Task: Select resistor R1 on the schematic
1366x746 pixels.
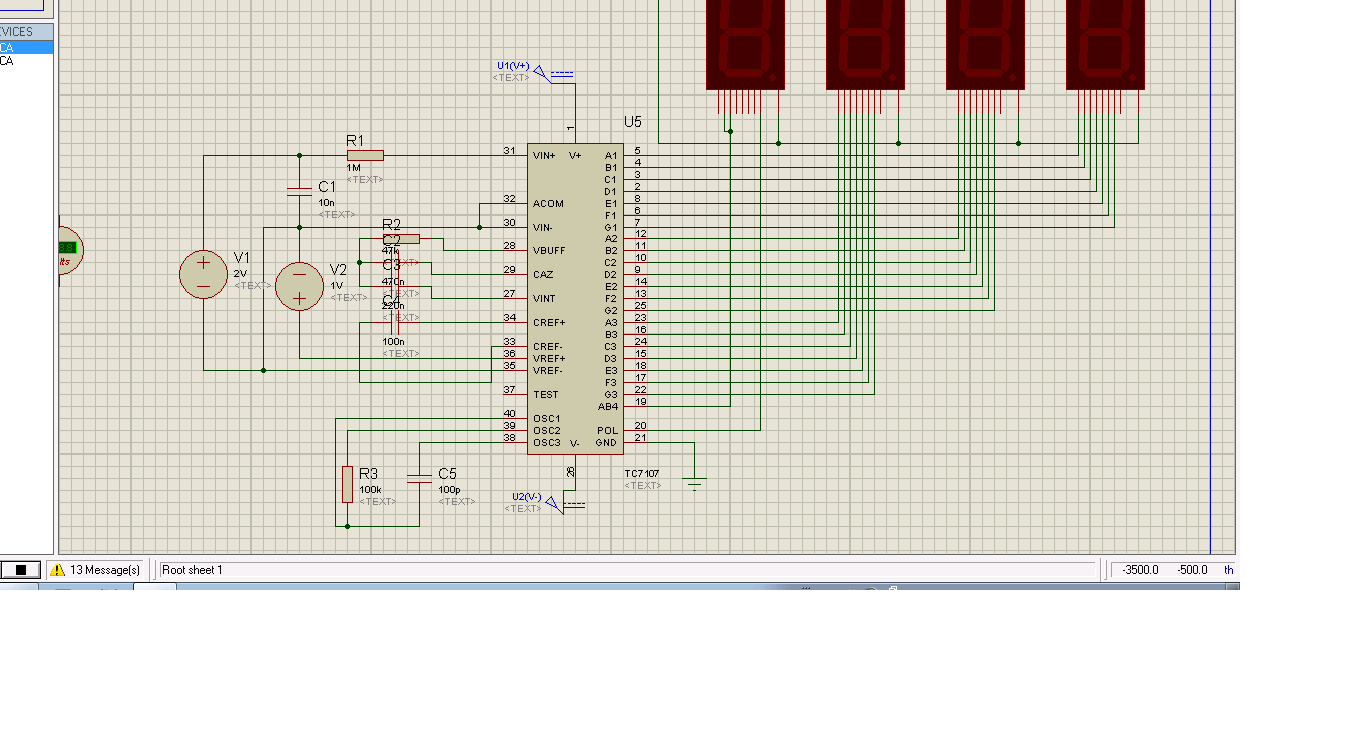Action: (365, 155)
